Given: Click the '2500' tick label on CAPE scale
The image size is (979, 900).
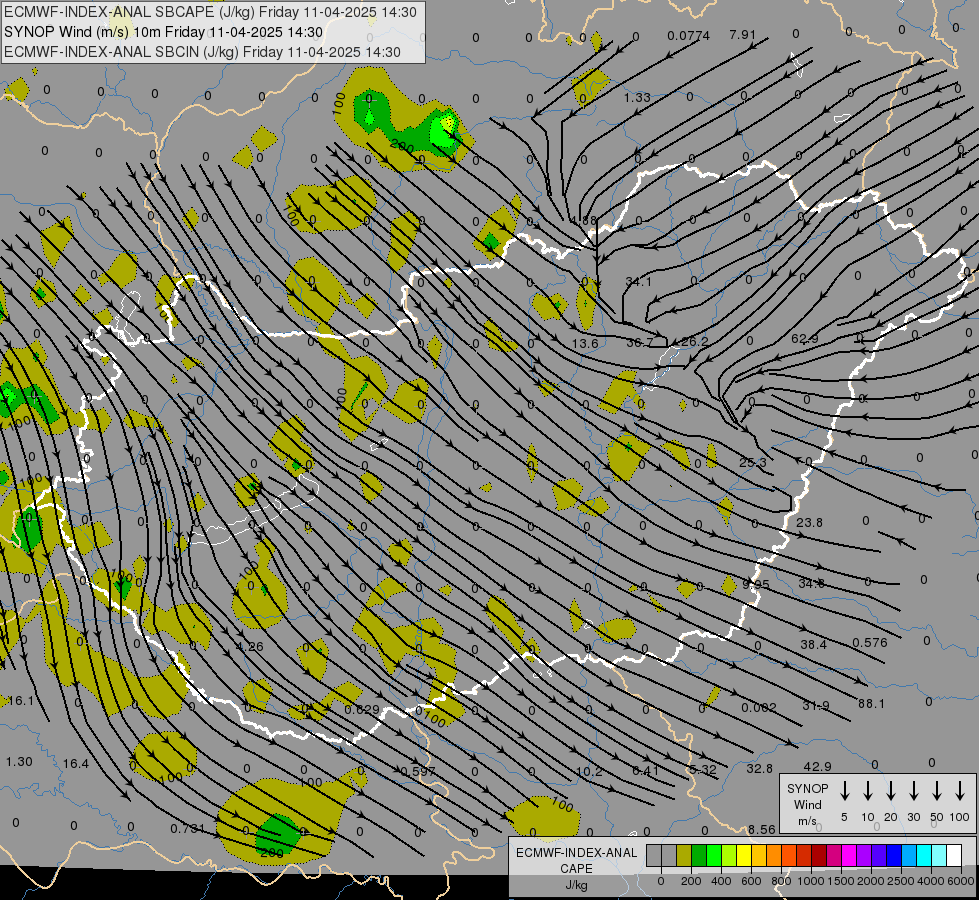Looking at the screenshot, I should (x=900, y=881).
